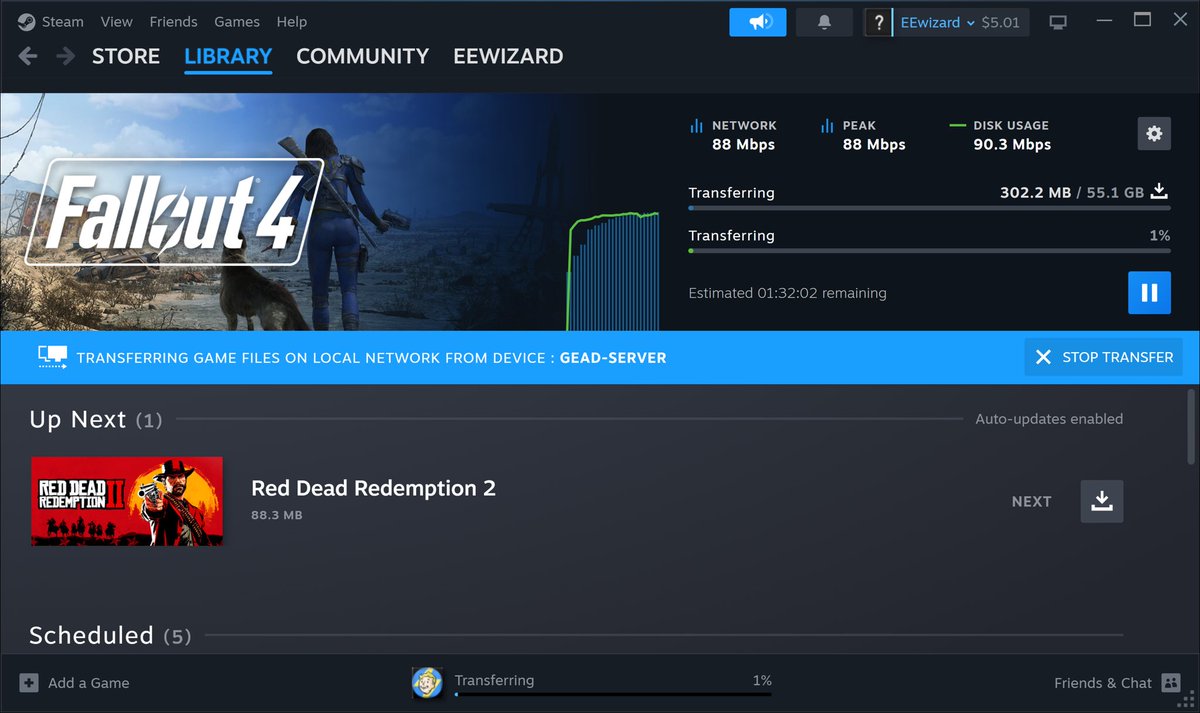Click the Friends & Chat people icon
The image size is (1200, 713).
1171,683
